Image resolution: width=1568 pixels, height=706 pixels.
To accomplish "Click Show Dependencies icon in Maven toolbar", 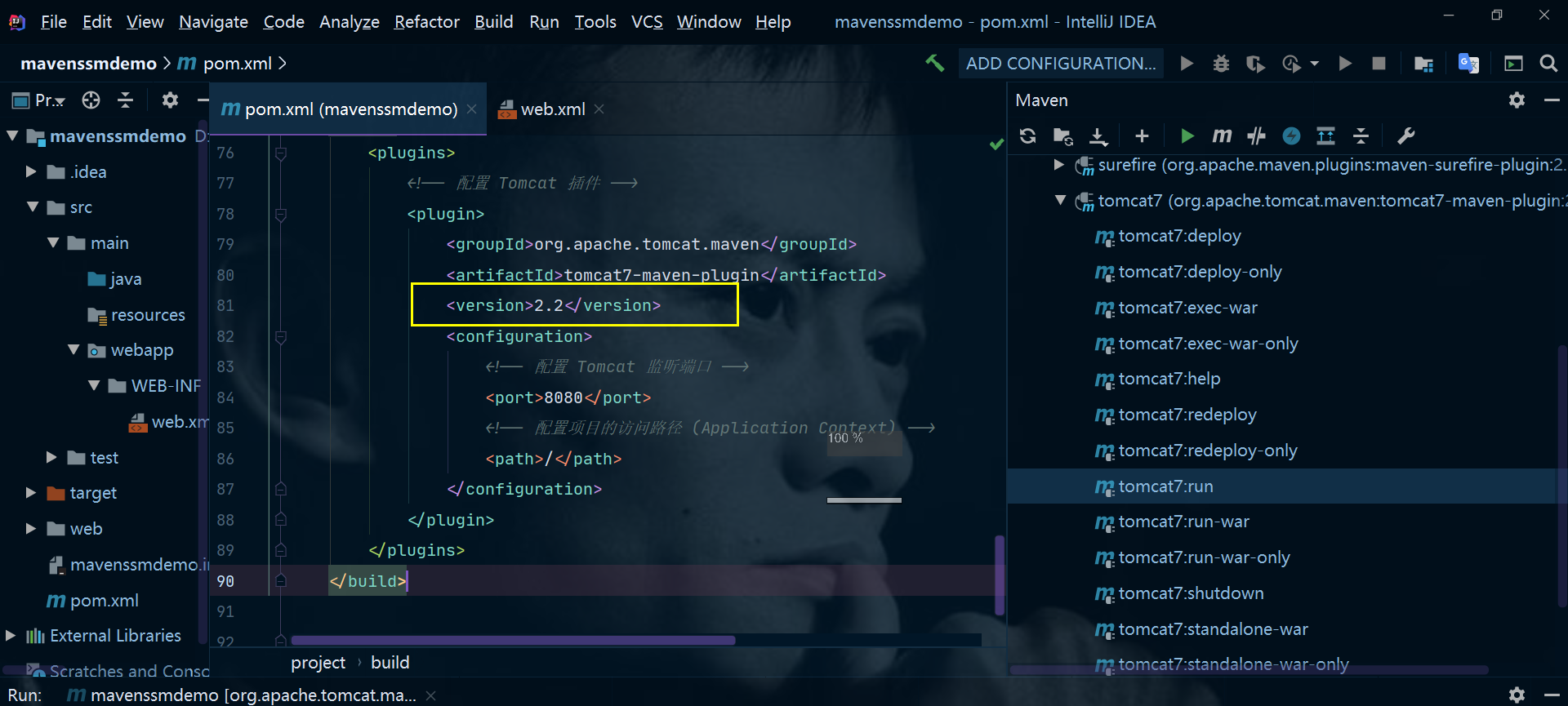I will 1325,135.
